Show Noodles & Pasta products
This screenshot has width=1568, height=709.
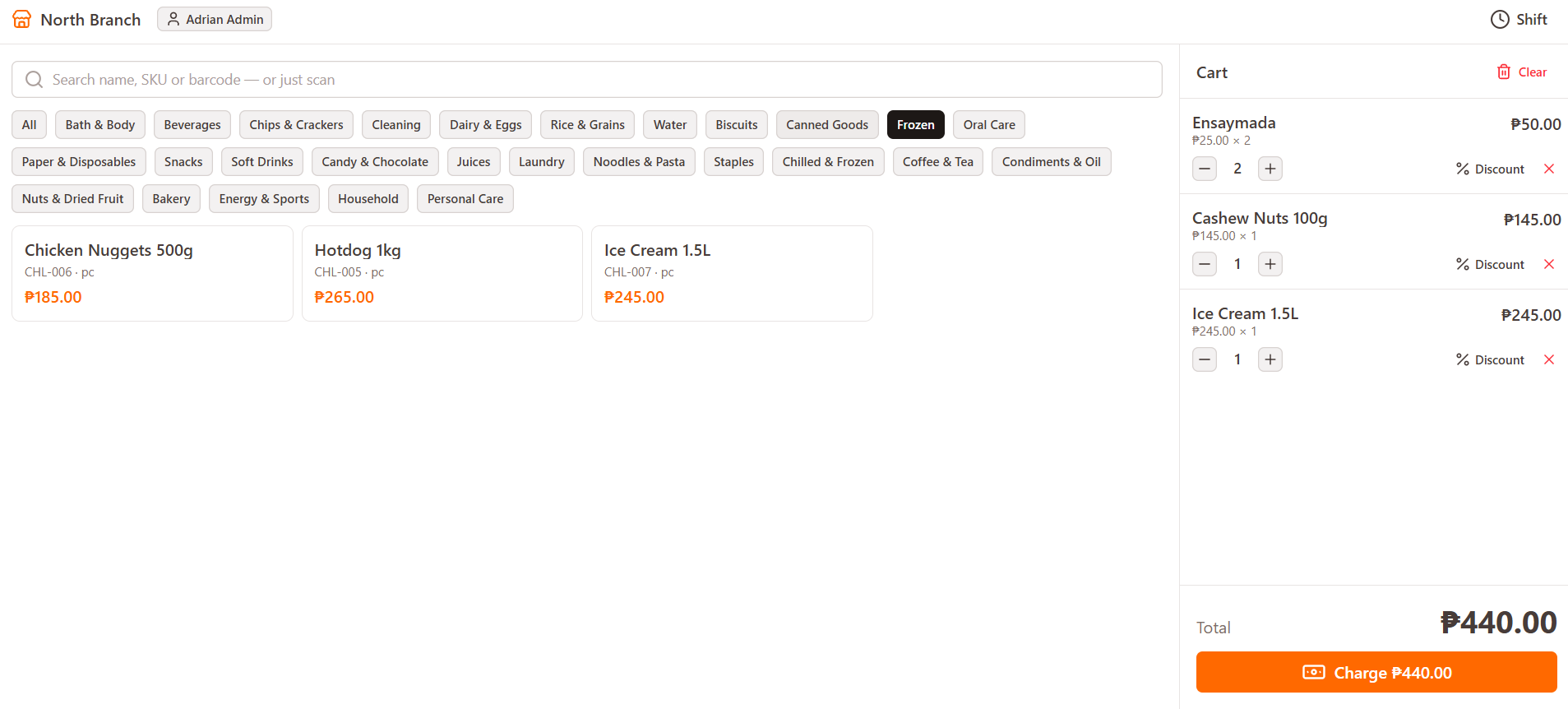(x=639, y=161)
